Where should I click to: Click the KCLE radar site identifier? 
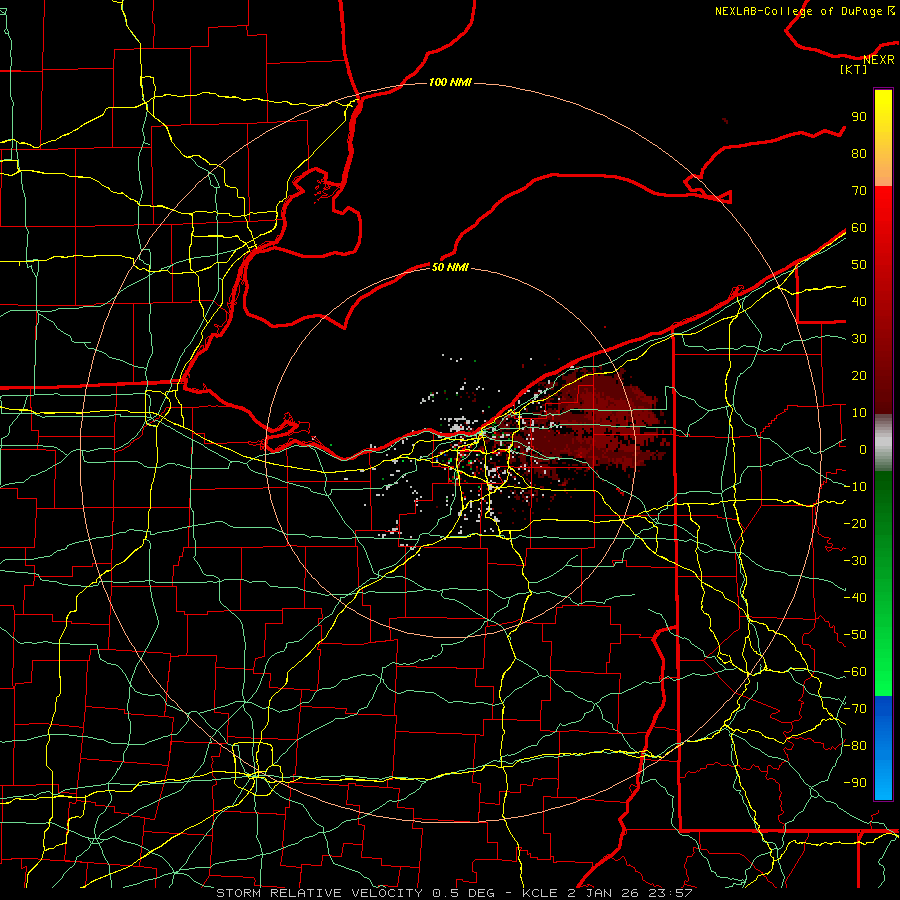[540, 893]
